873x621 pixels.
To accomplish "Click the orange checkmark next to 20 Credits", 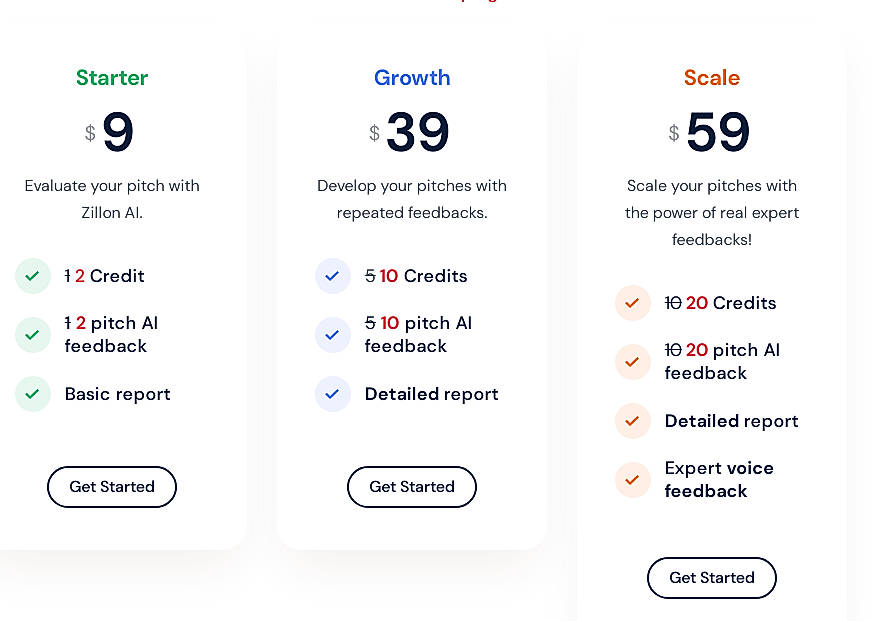I will coord(633,303).
